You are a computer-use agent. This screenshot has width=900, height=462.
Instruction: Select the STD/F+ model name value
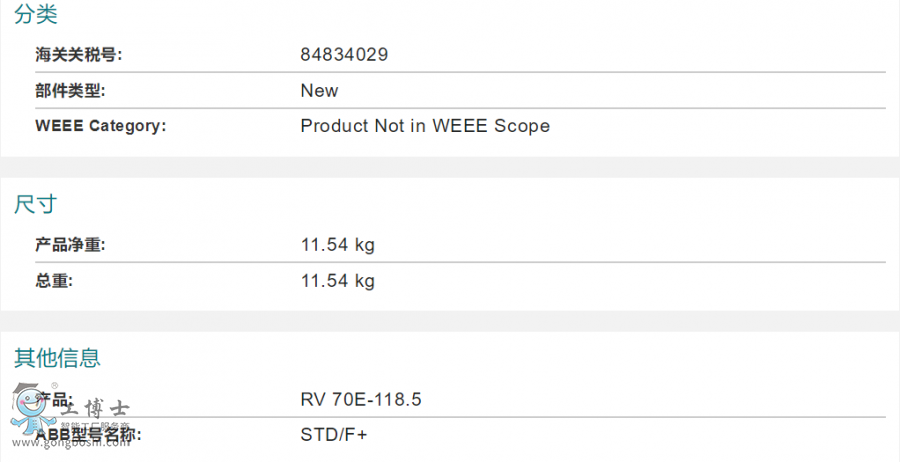[334, 435]
